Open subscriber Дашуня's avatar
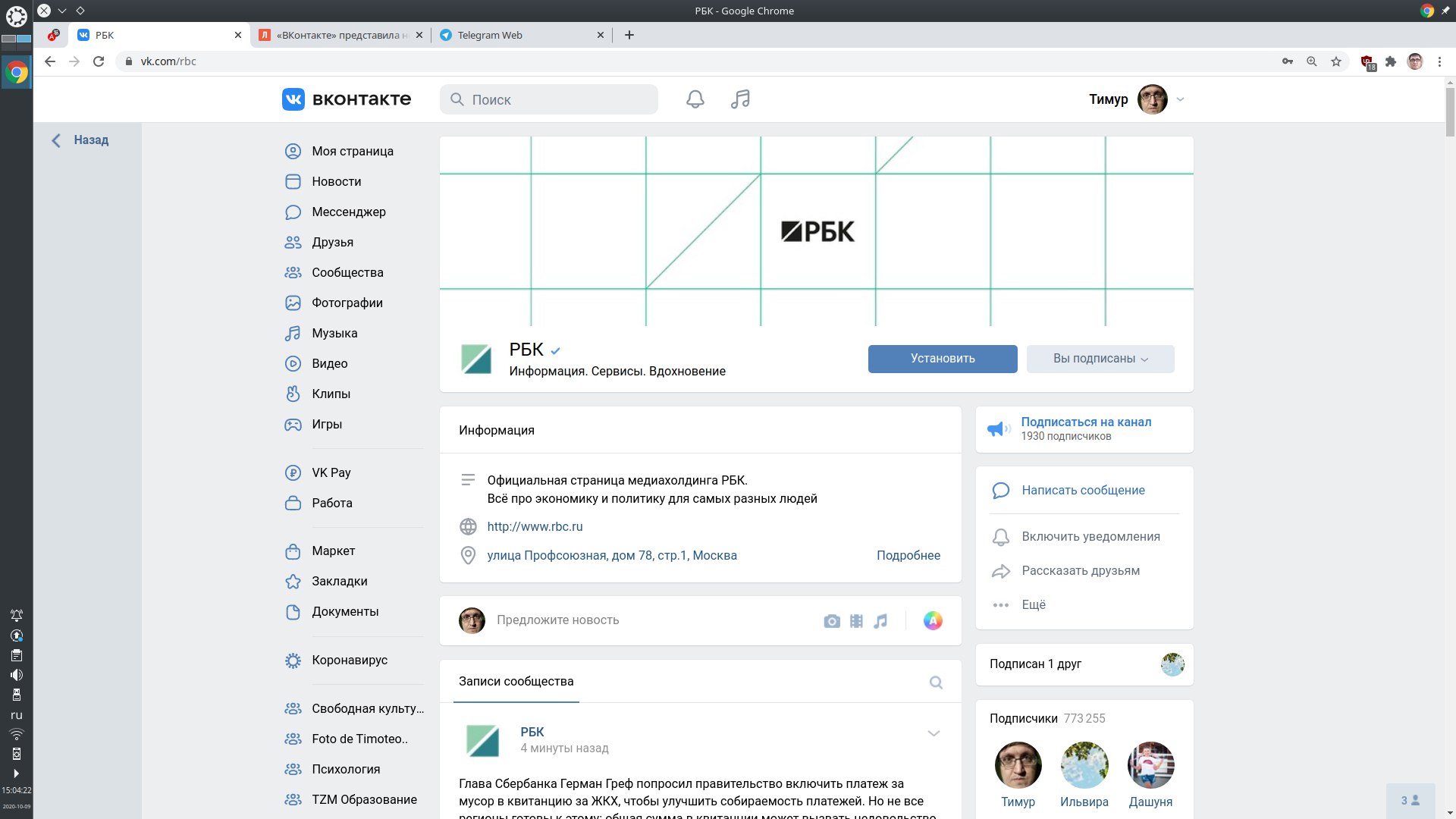 [1150, 765]
